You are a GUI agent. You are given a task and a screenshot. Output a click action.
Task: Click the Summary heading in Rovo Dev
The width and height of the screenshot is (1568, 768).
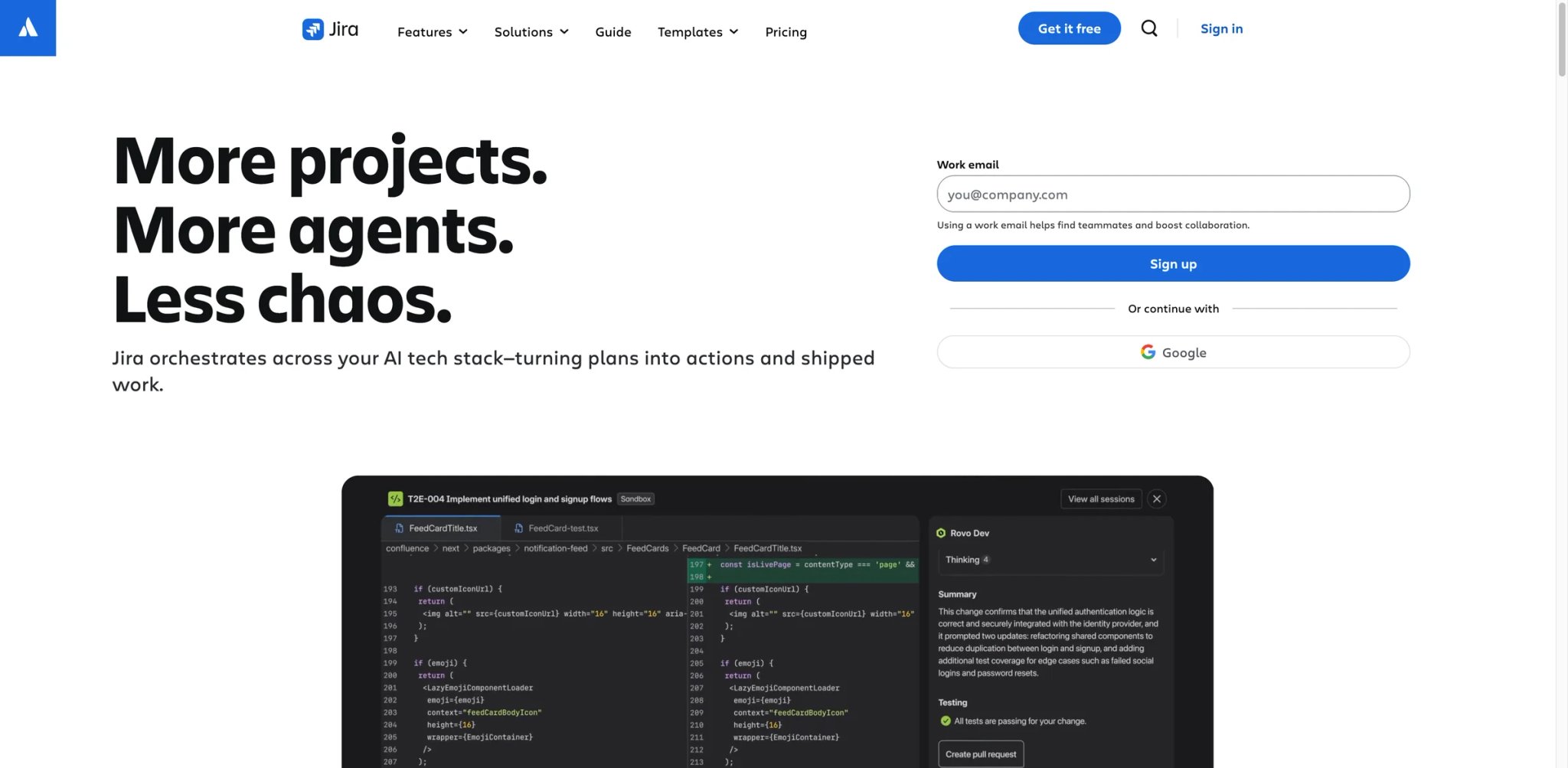957,594
